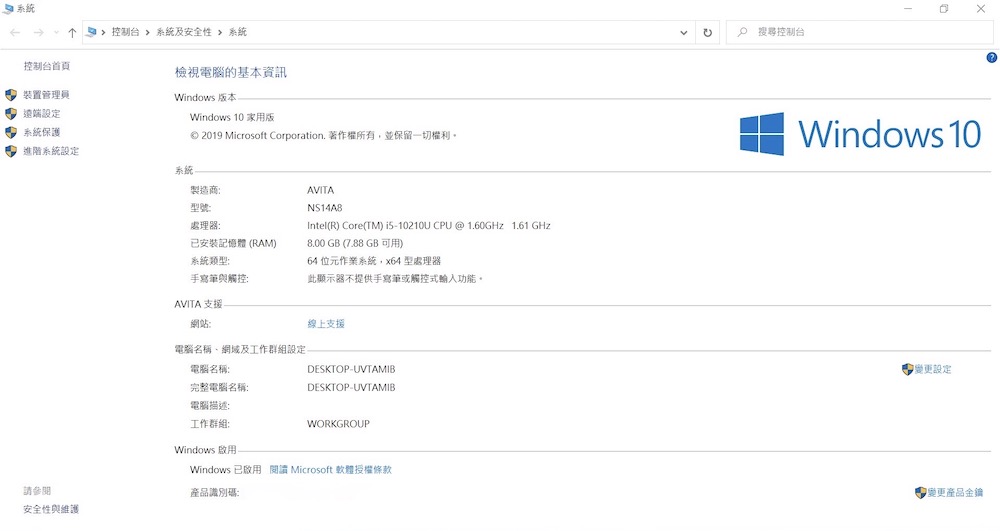The width and height of the screenshot is (1000, 531).
Task: Open 進階系統設定 in the sidebar
Action: tap(50, 151)
